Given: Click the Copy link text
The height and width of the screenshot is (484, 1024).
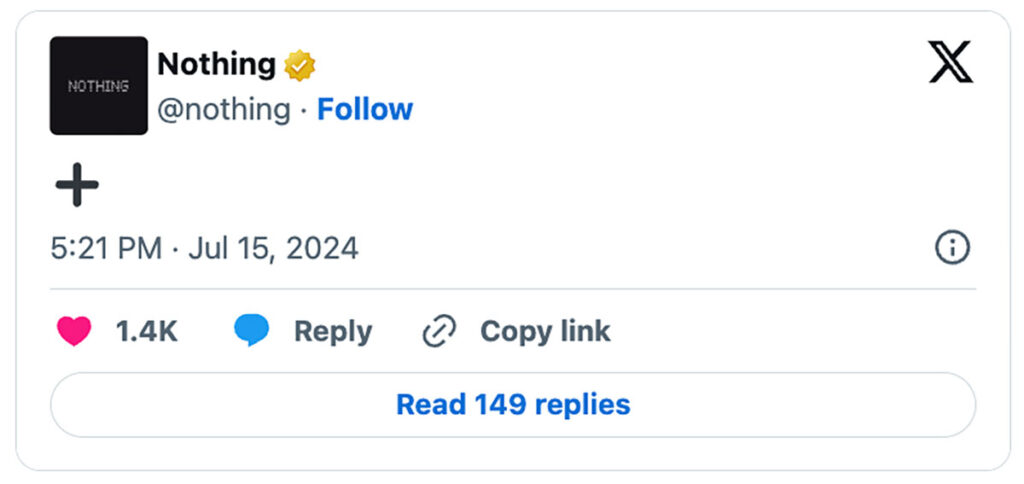Looking at the screenshot, I should [545, 332].
